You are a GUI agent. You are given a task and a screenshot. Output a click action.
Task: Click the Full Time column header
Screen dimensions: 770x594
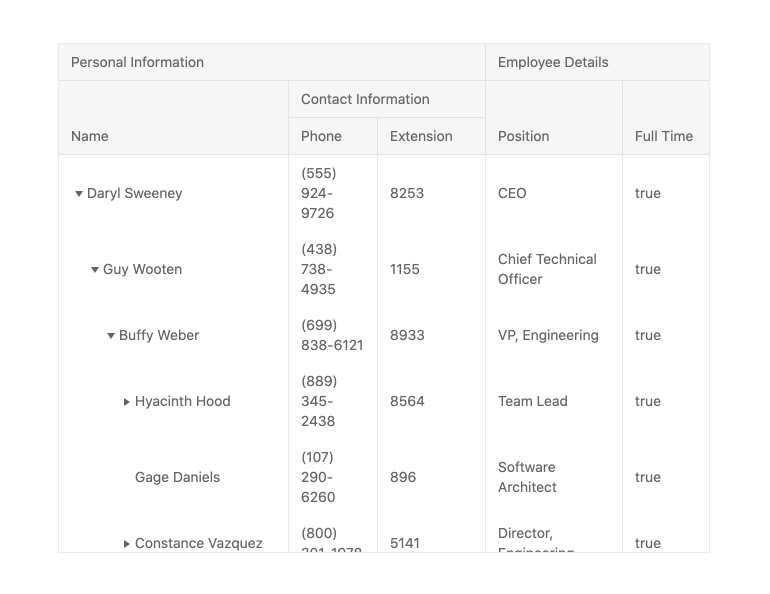663,136
